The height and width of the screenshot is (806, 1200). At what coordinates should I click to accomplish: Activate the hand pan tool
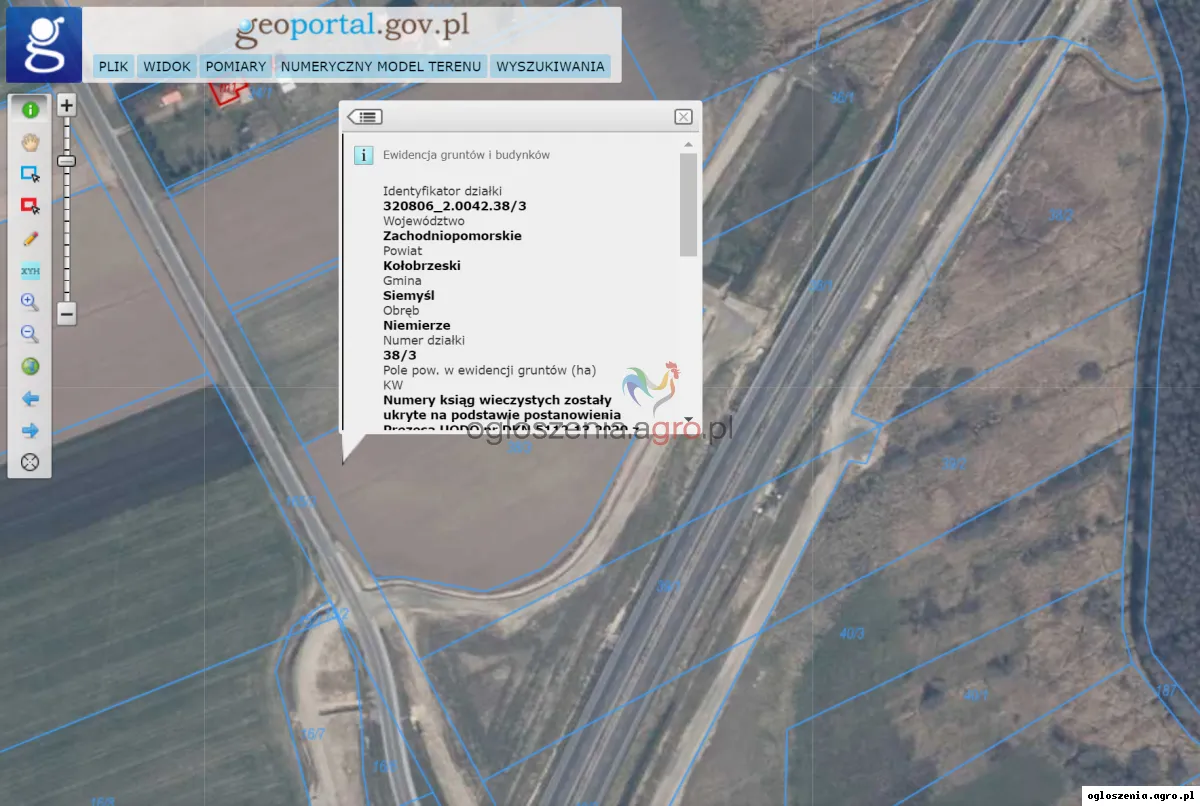click(30, 142)
